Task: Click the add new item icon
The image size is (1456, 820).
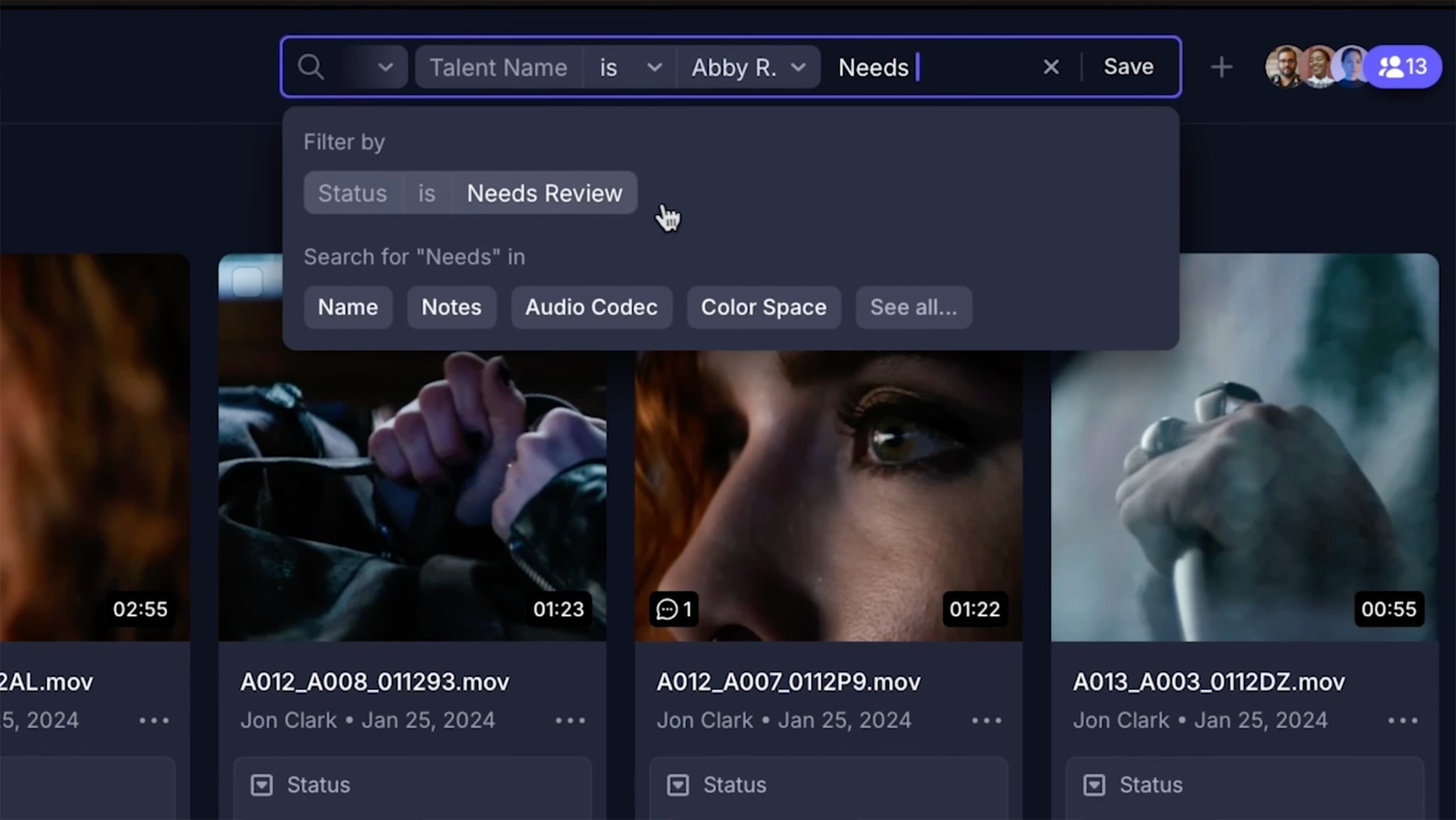Action: tap(1222, 67)
